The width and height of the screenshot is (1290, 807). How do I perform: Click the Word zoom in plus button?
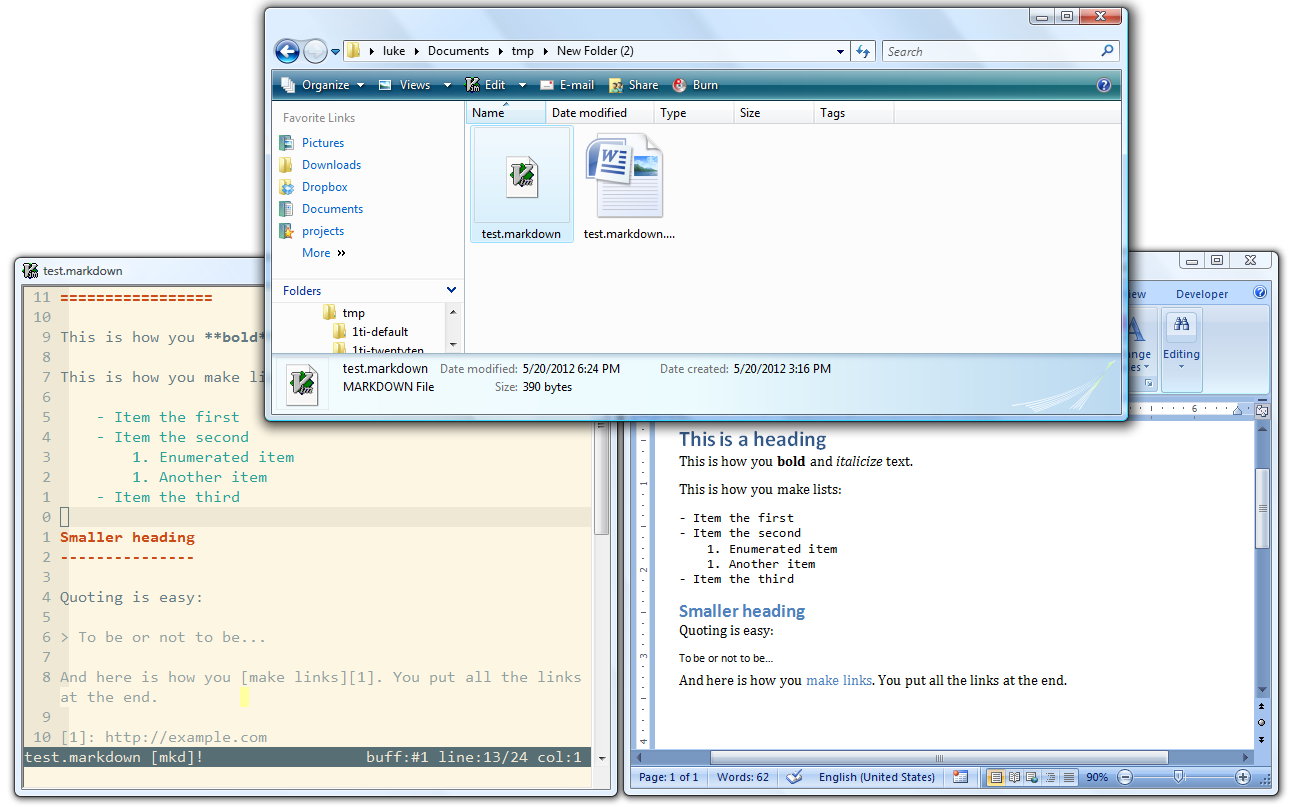click(1243, 777)
